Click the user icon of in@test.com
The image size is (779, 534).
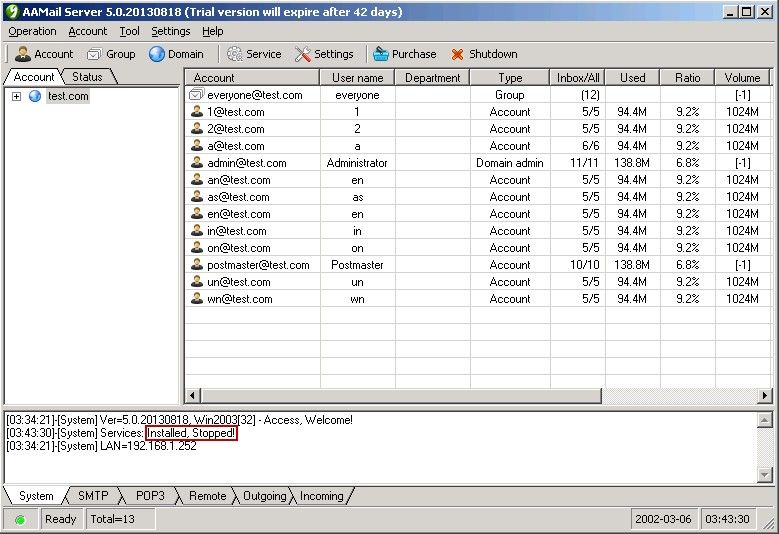click(197, 230)
